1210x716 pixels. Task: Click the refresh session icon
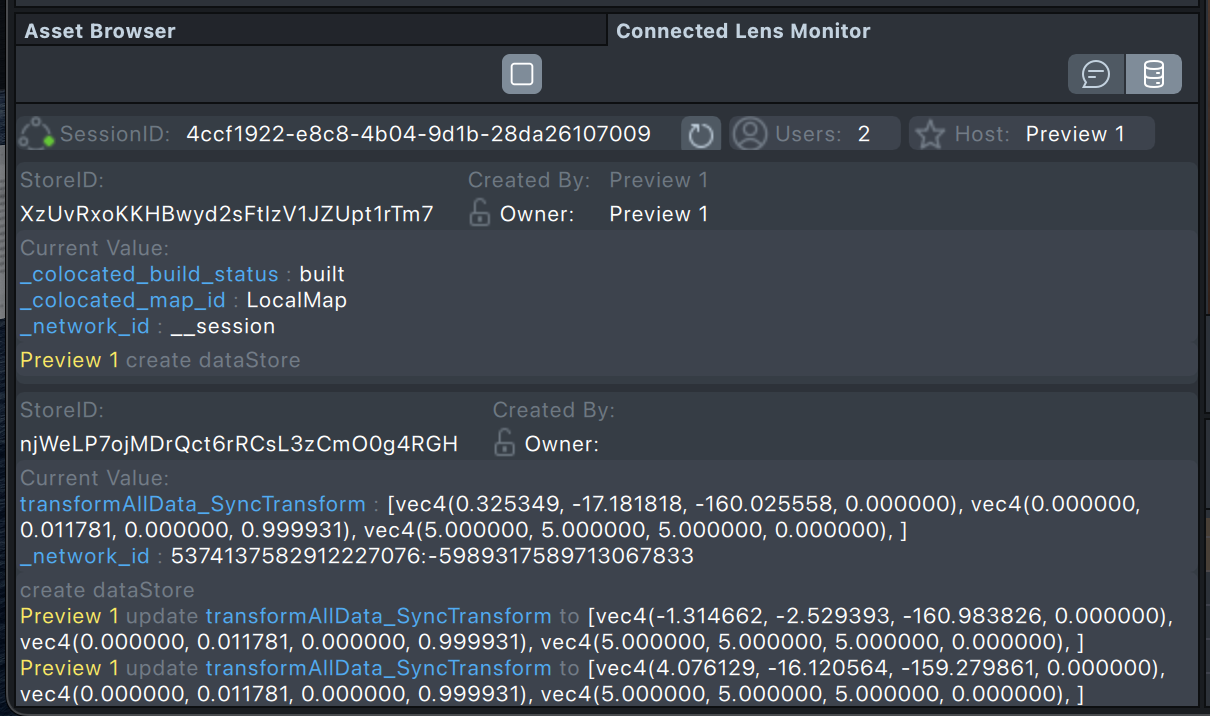(700, 134)
